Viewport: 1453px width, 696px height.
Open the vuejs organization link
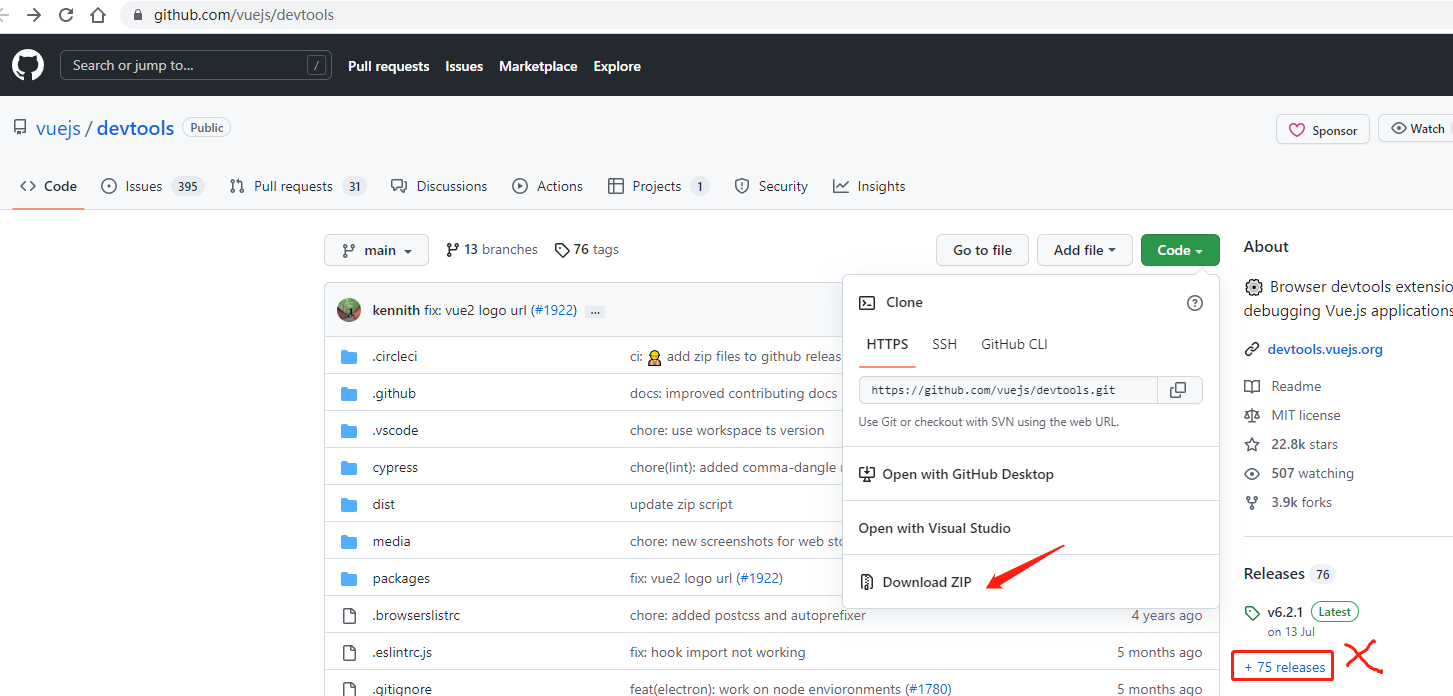[58, 128]
